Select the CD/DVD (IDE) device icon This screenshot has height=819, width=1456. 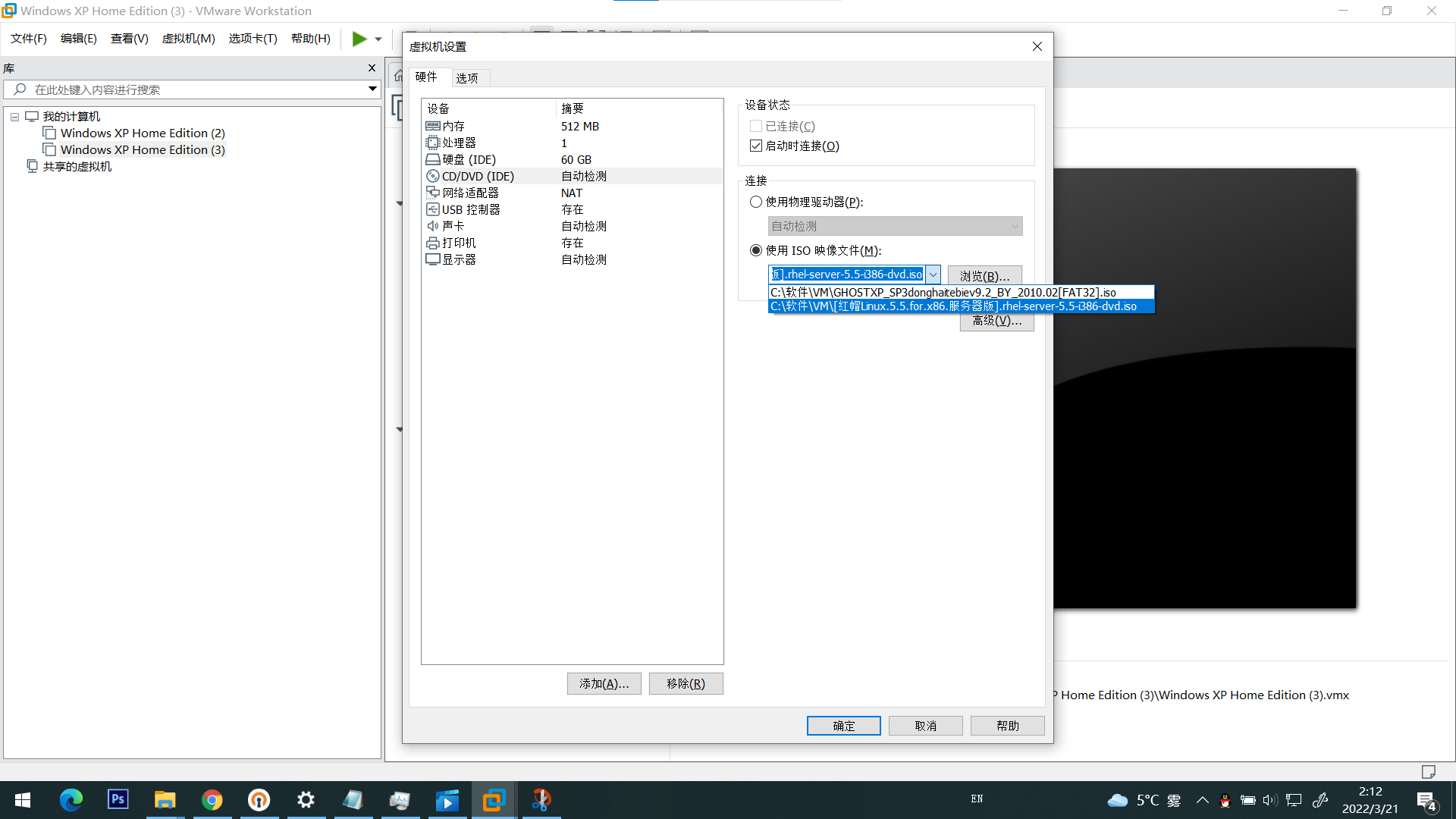point(433,177)
